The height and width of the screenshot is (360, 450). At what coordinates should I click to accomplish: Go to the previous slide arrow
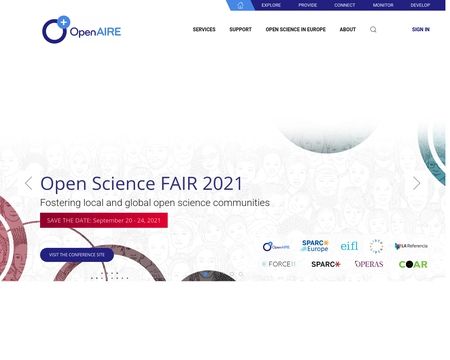(x=29, y=183)
